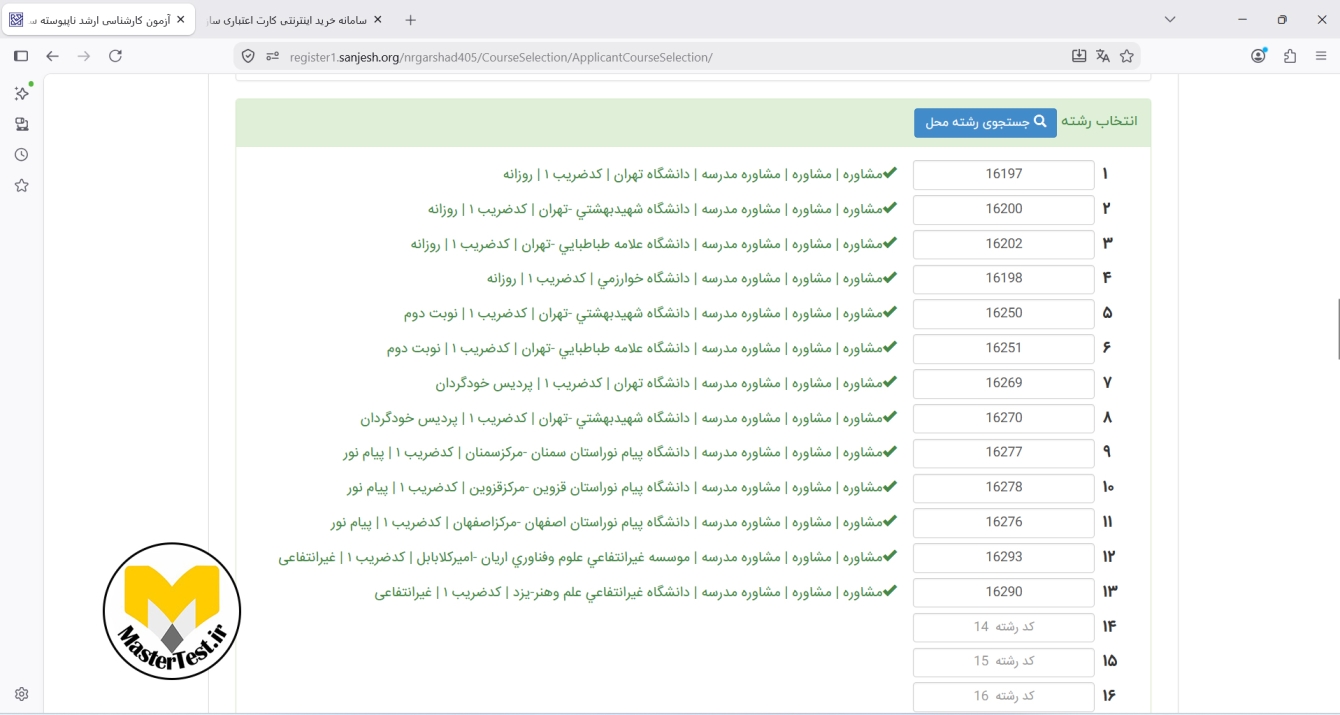Screen dimensions: 1340x715
Task: Click the field with code 16293
Action: click(1004, 557)
